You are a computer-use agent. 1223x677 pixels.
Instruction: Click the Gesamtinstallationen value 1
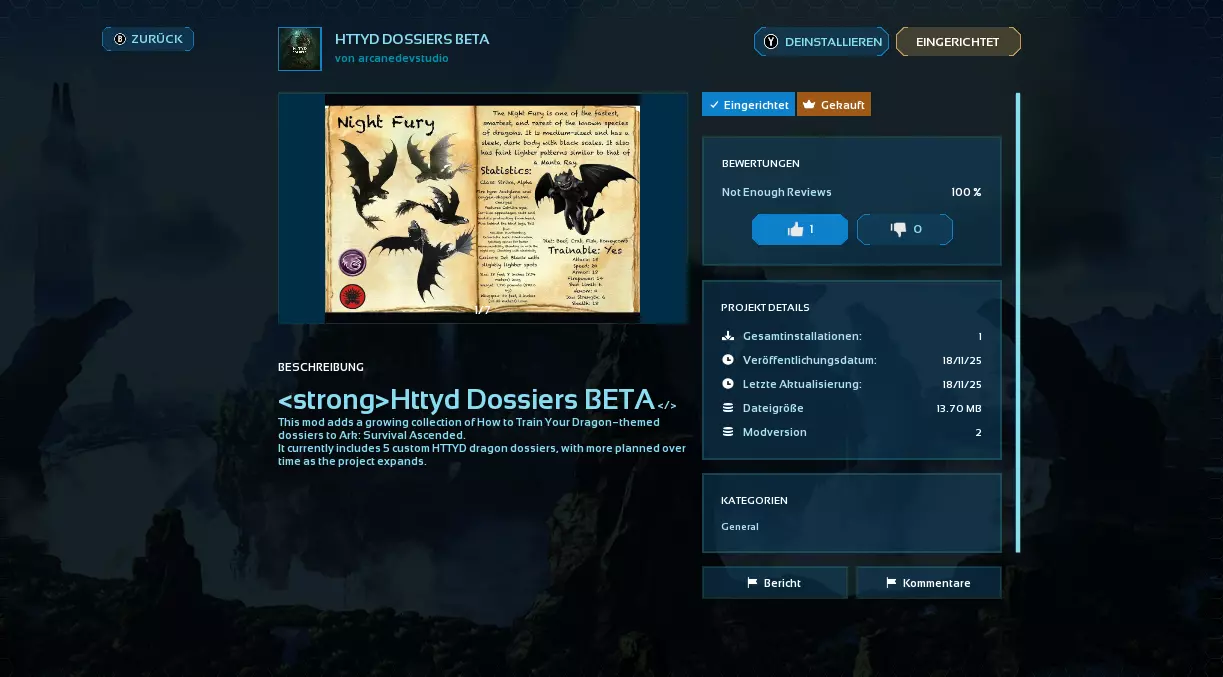(x=980, y=336)
